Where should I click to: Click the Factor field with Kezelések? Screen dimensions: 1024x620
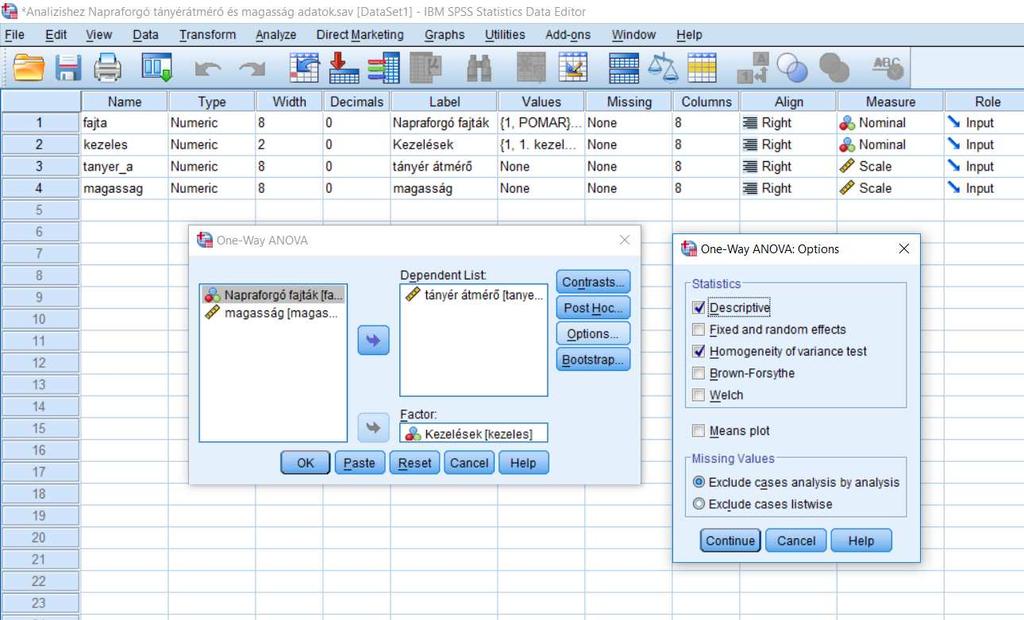(473, 434)
